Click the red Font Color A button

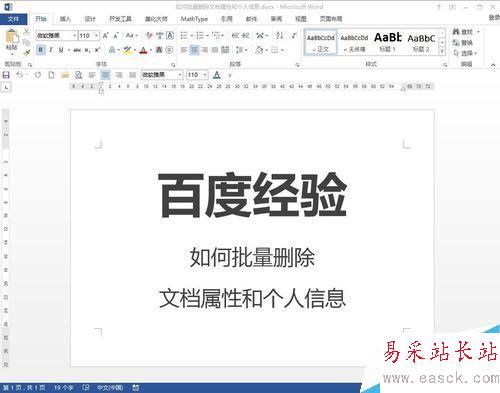143,50
